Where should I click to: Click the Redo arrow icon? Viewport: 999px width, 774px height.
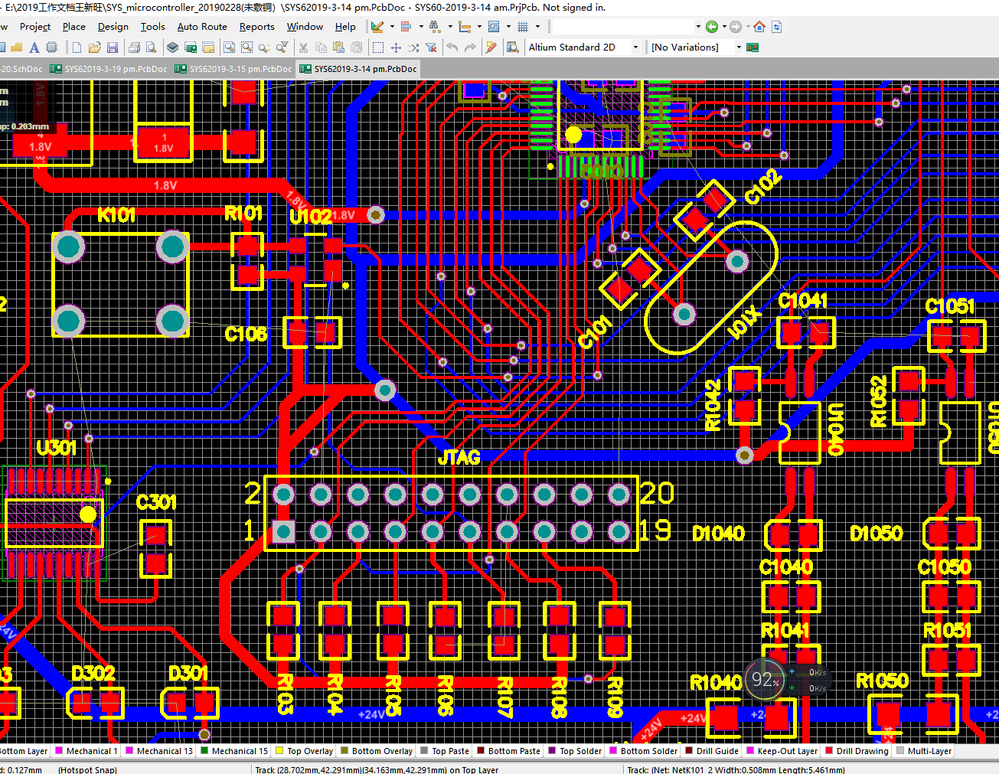pos(470,47)
